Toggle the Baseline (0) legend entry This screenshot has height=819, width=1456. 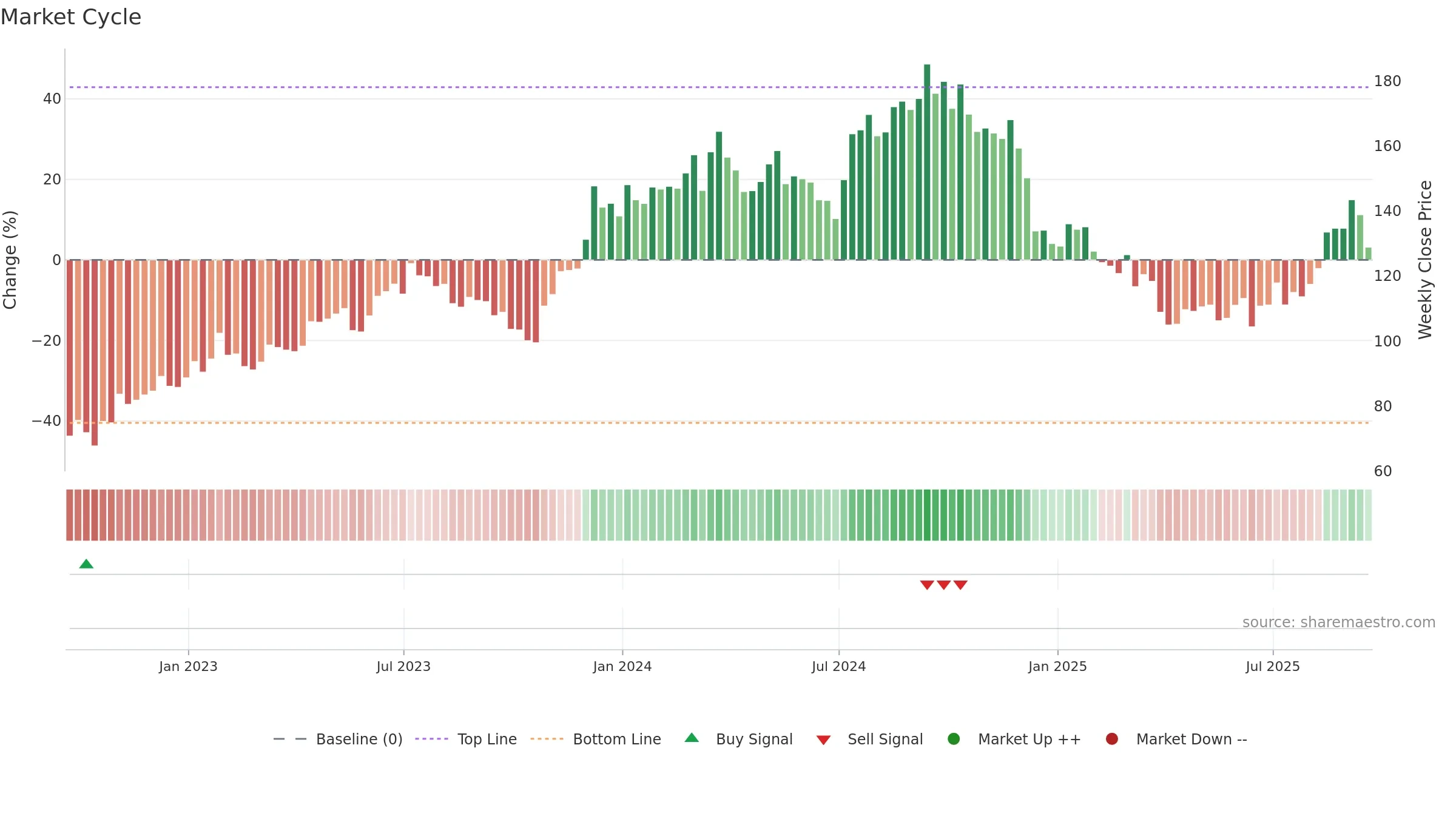point(338,739)
